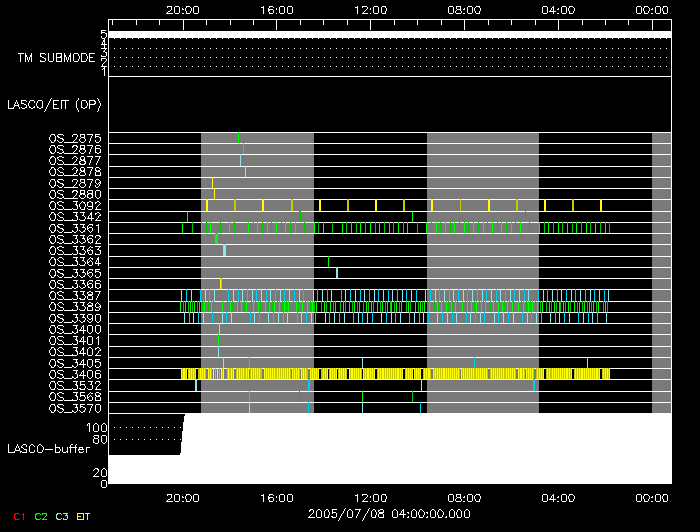This screenshot has width=700, height=532.
Task: Select the 20:00 tick on top axis
Action: tap(181, 9)
